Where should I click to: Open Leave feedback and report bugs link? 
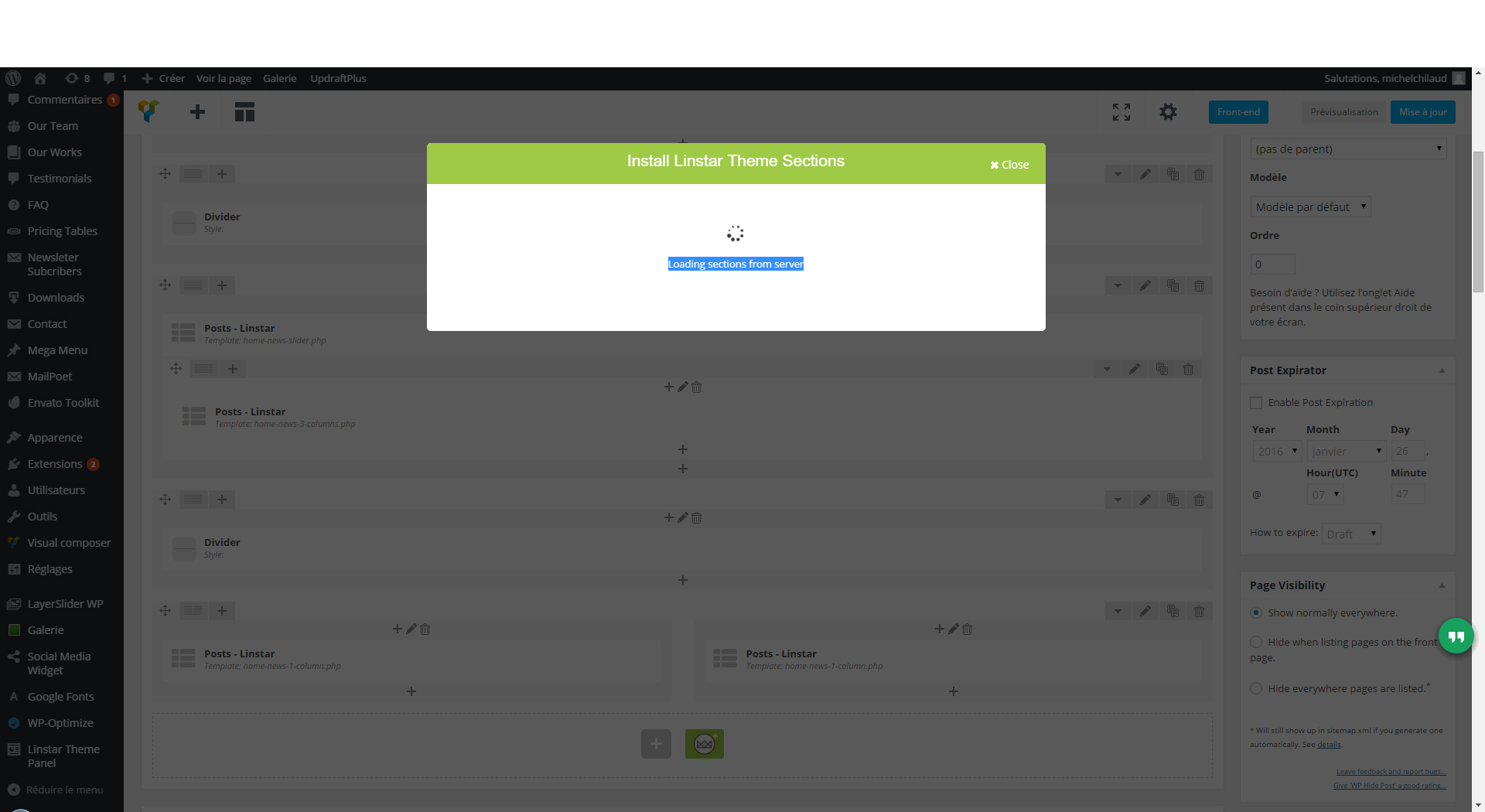click(1391, 772)
